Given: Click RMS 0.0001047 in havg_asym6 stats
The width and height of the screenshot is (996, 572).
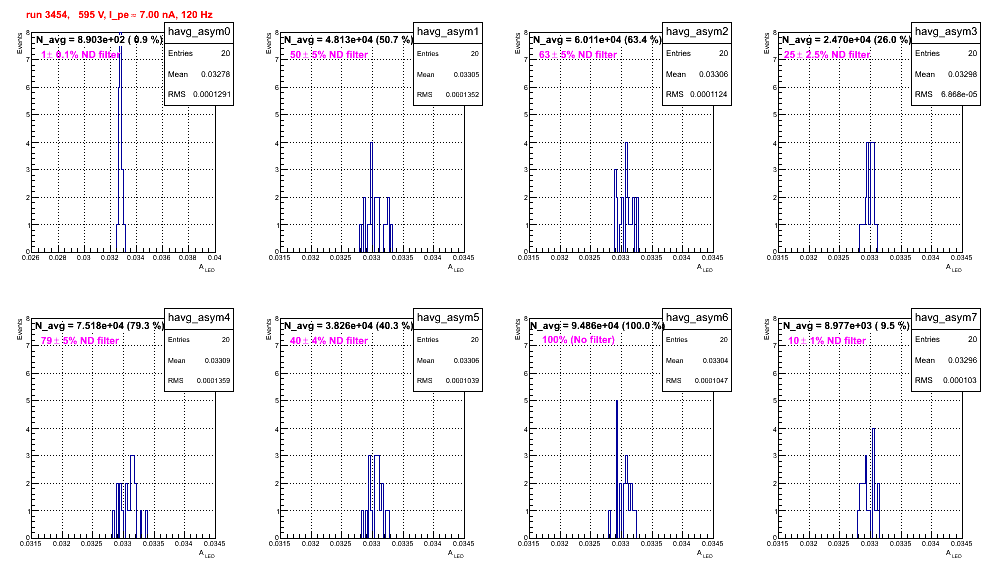Looking at the screenshot, I should tap(697, 381).
